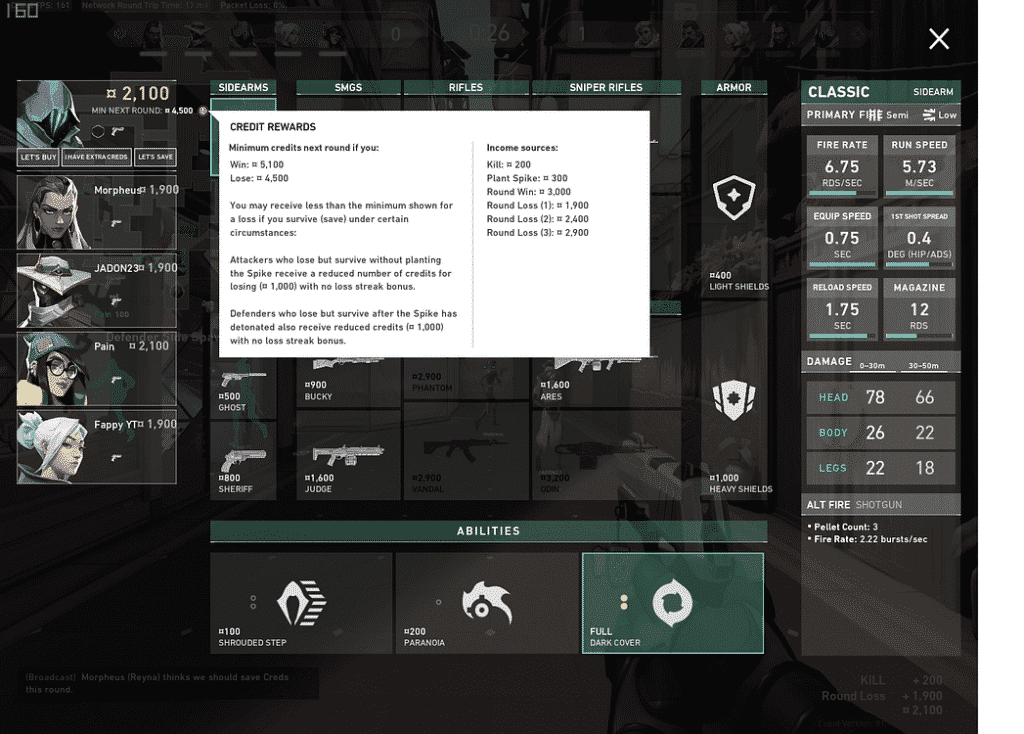Select JADON23 teammate card
Screen dimensions: 1024x734
point(97,290)
